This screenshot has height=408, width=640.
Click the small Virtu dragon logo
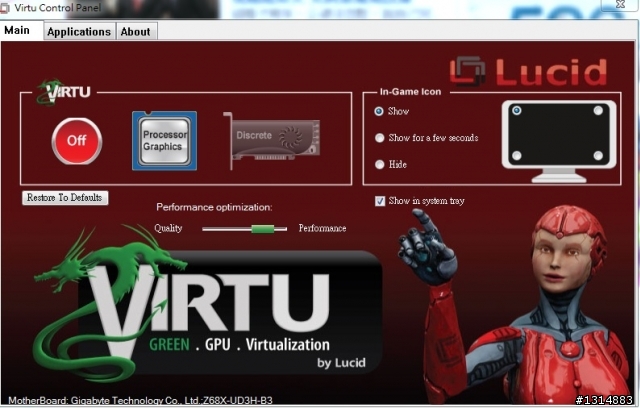pyautogui.click(x=64, y=92)
